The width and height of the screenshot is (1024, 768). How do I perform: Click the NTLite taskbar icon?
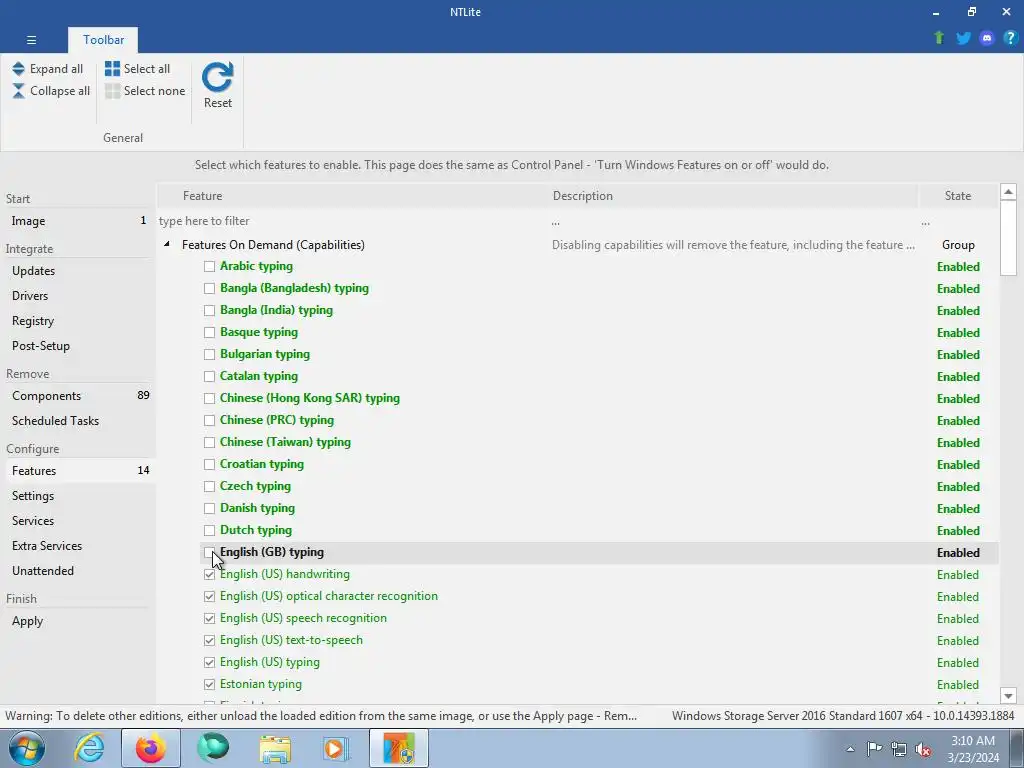[399, 748]
